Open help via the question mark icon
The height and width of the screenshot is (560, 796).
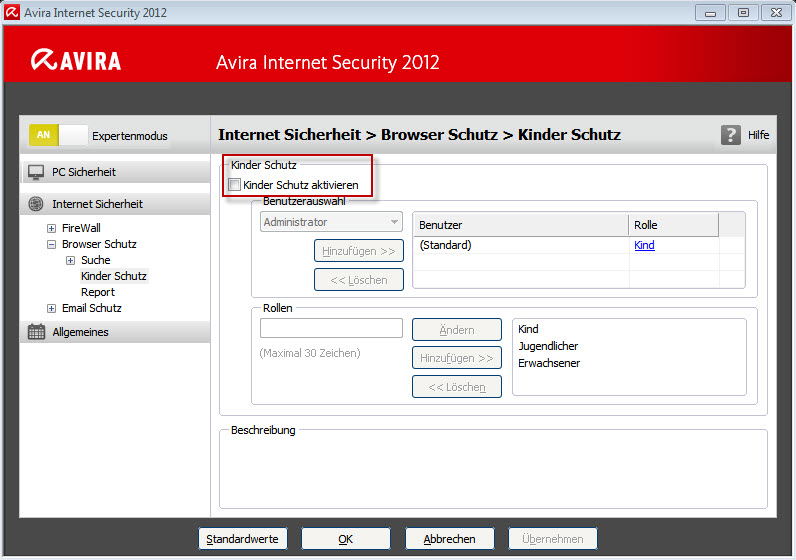[x=731, y=135]
